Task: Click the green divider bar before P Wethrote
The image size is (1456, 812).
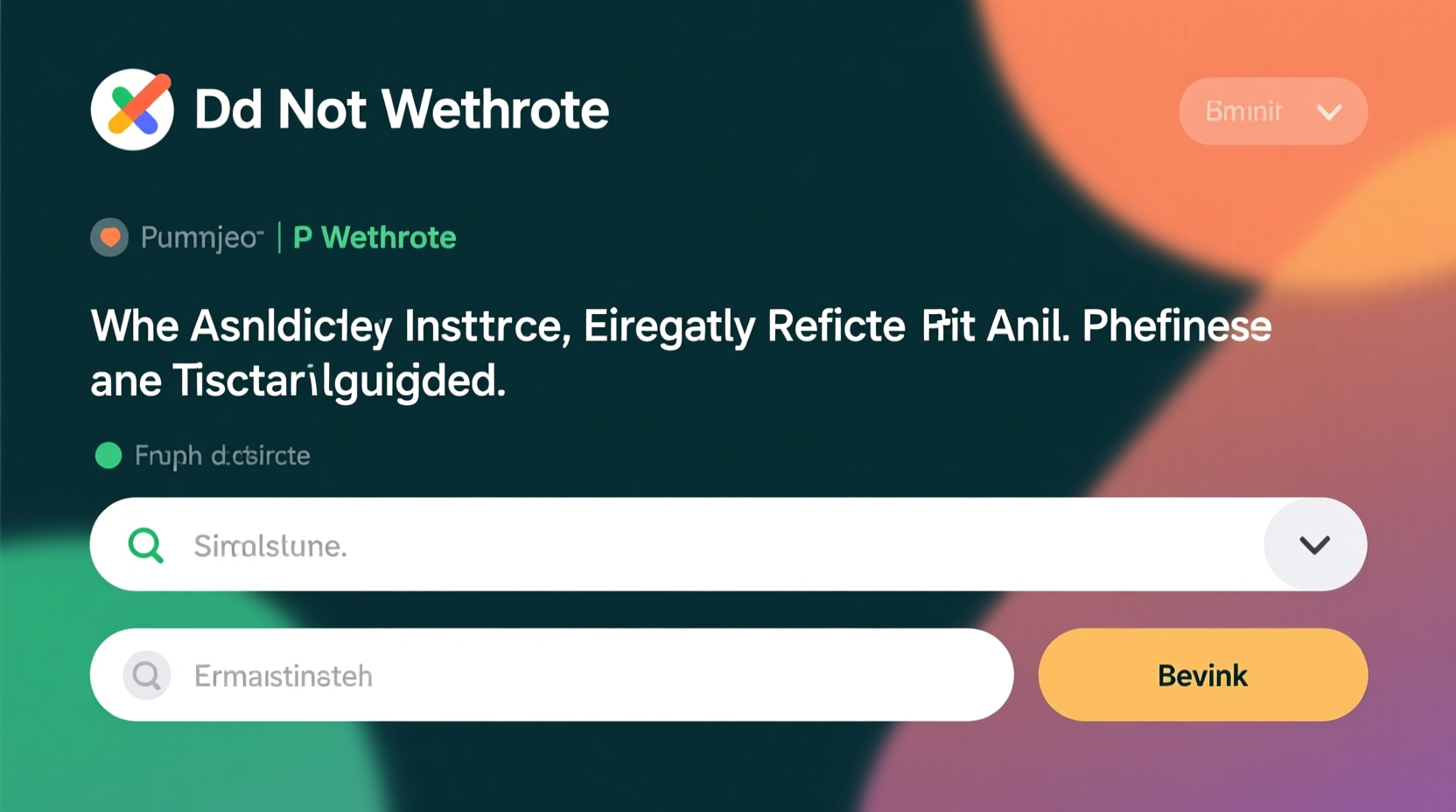Action: coord(279,237)
